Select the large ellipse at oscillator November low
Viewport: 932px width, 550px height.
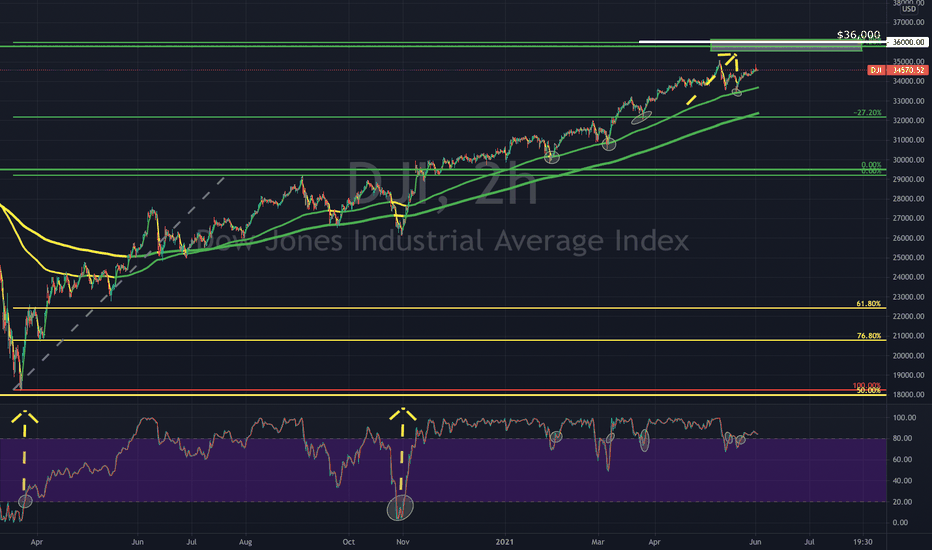point(400,507)
